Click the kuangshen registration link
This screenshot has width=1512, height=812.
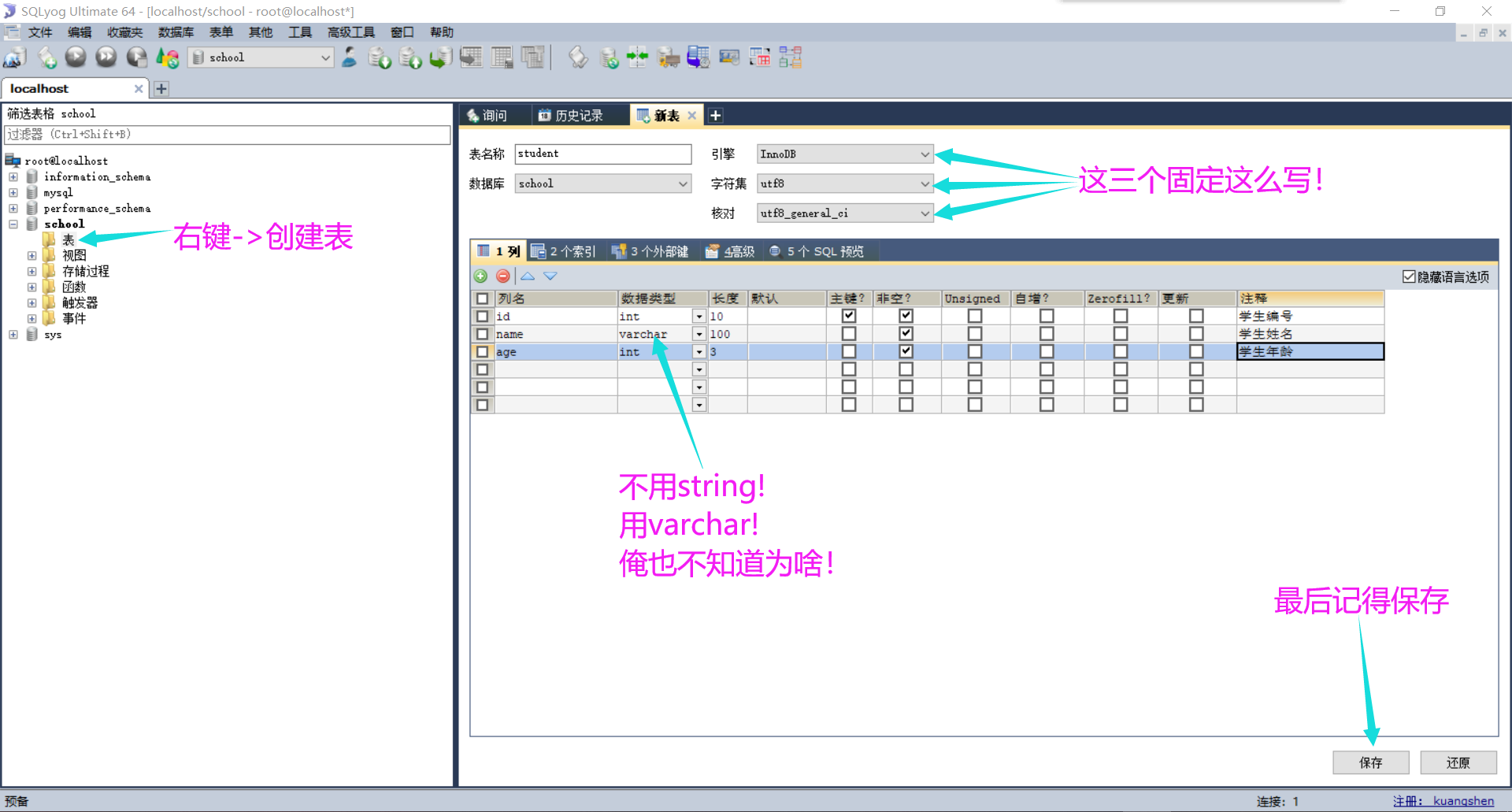[x=1462, y=800]
